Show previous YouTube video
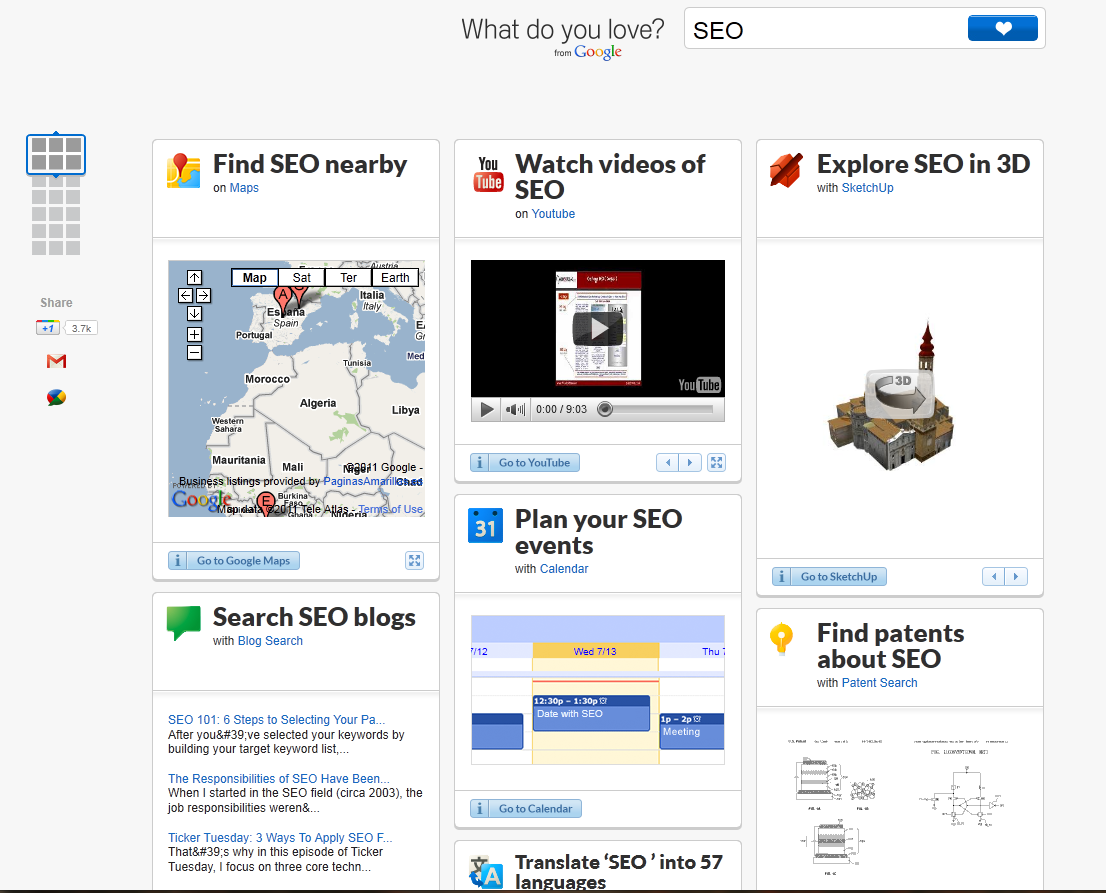 (x=667, y=463)
